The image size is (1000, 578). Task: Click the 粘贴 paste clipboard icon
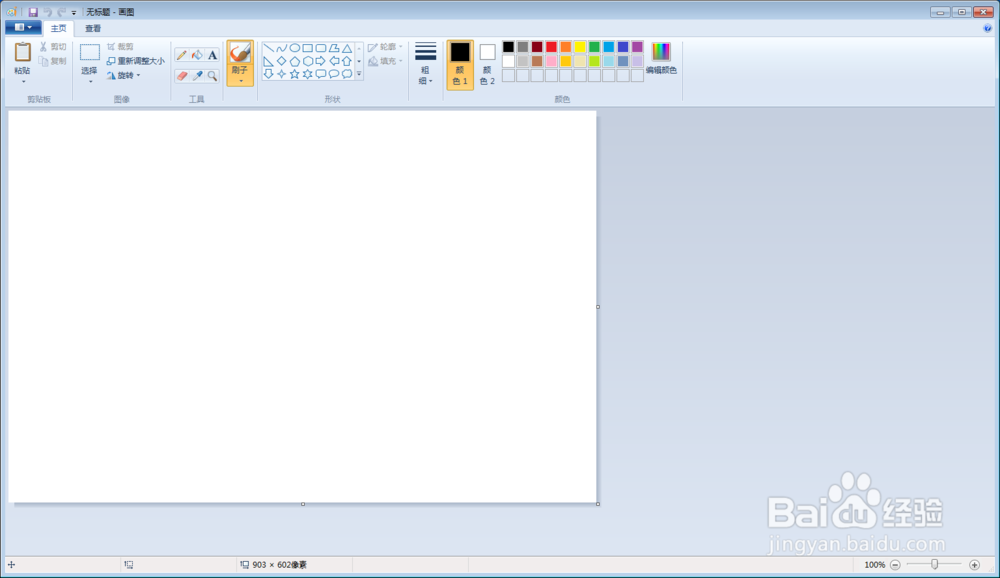click(x=22, y=52)
